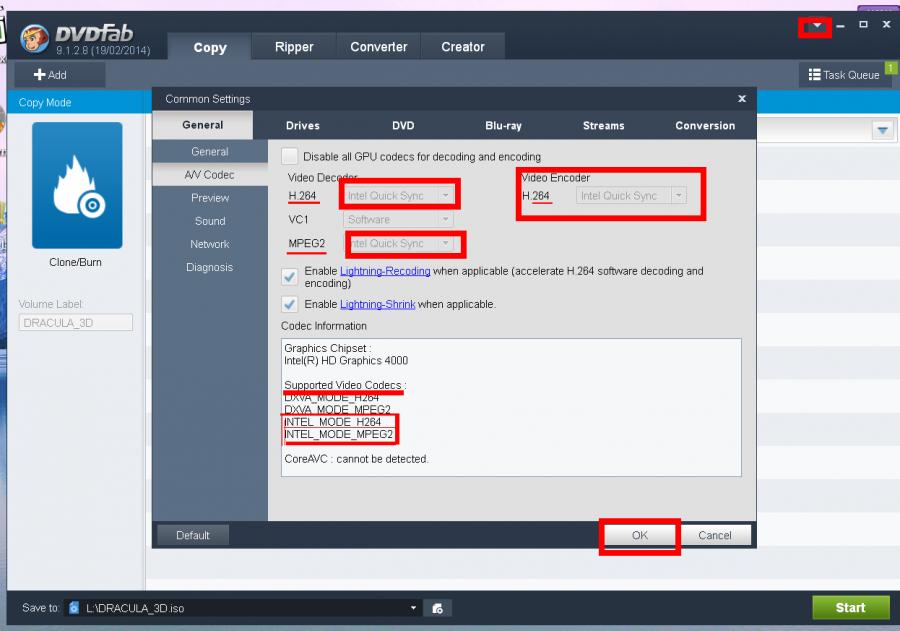Screen dimensions: 900x631
Task: Select General in the settings sidebar
Action: (210, 152)
